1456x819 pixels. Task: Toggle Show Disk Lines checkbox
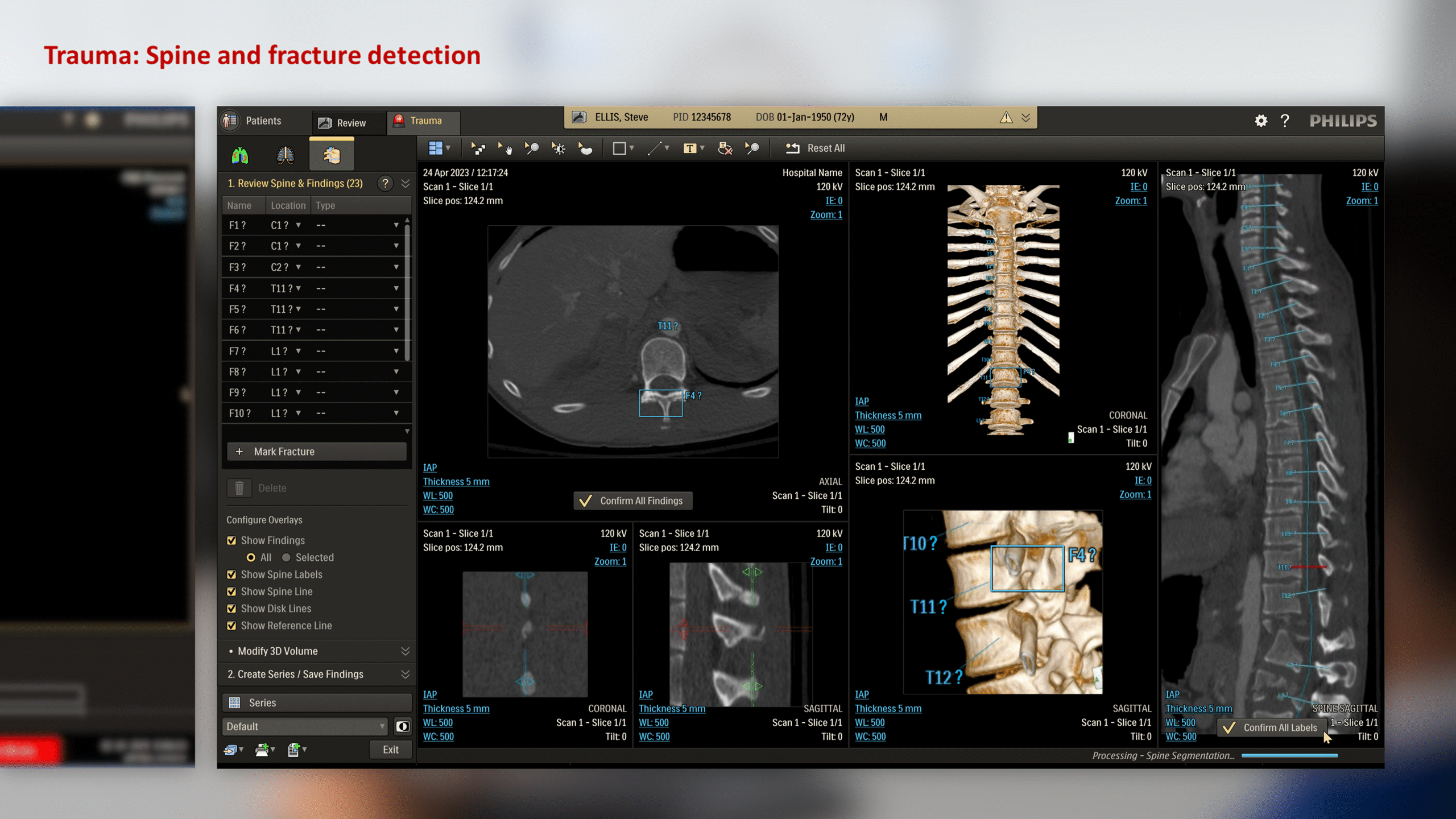(231, 609)
